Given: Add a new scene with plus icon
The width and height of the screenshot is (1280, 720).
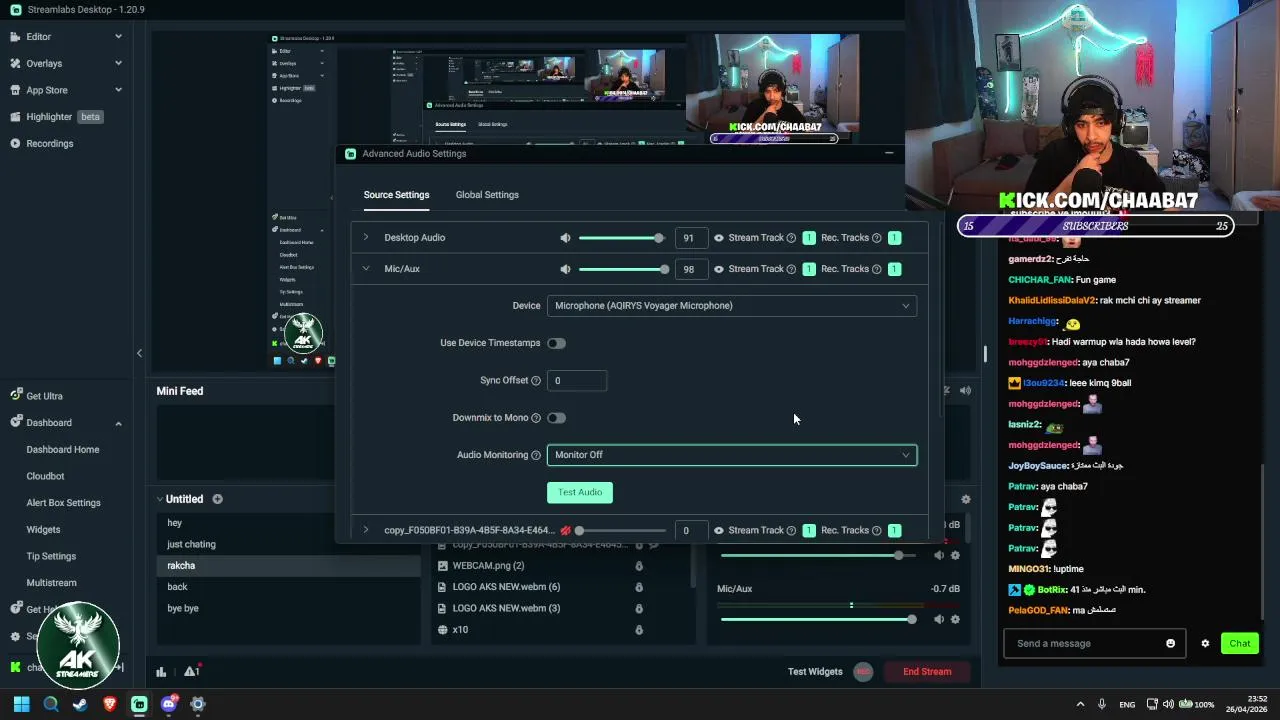Looking at the screenshot, I should pos(217,499).
